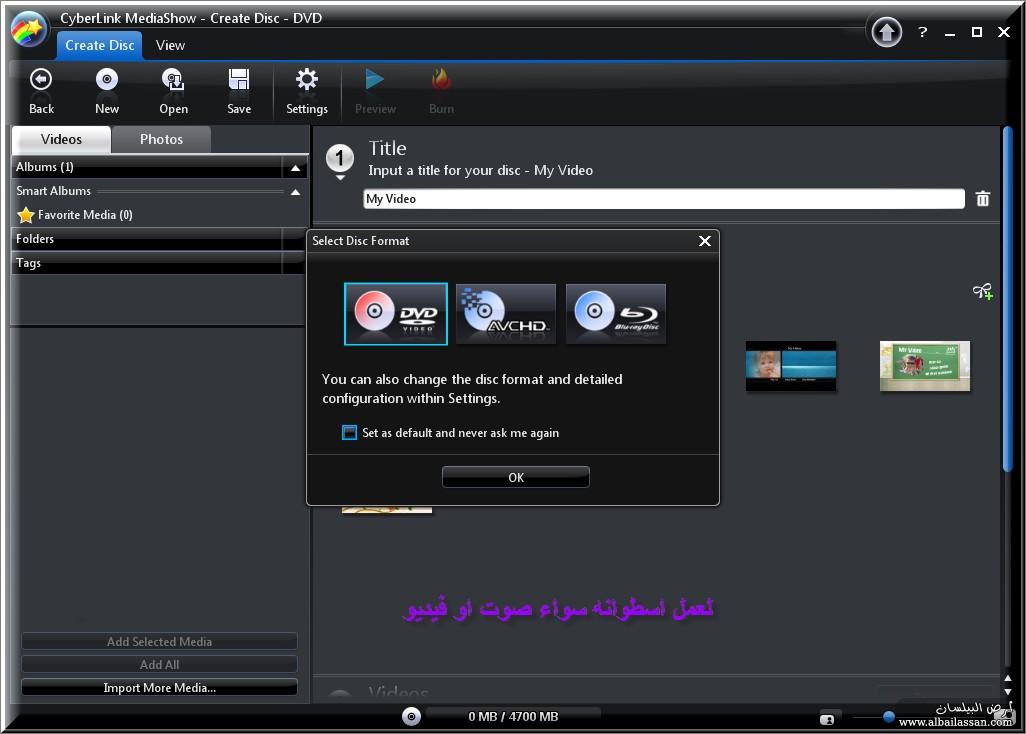This screenshot has width=1026, height=734.
Task: Select the Blu-ray Disc format
Action: pos(616,314)
